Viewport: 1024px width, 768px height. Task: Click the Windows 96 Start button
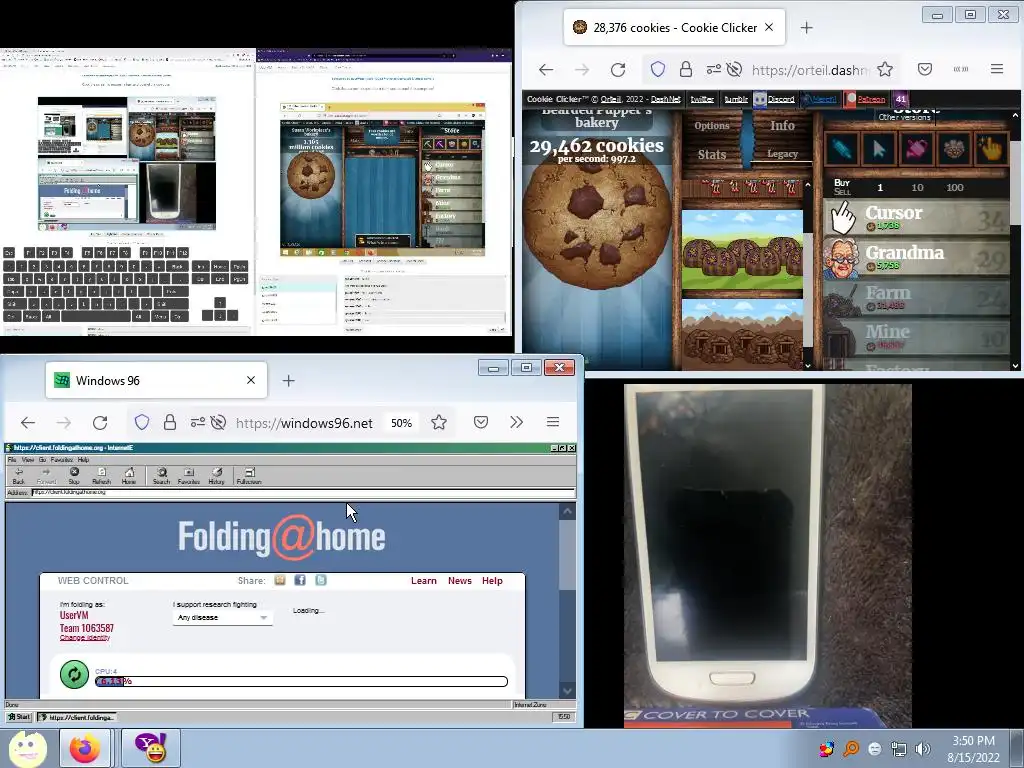(x=19, y=717)
